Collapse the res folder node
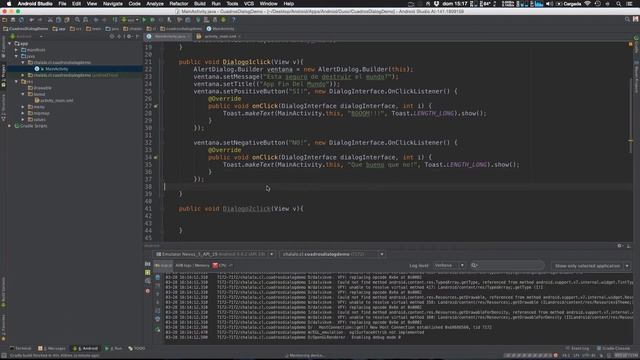640x360 pixels. pyautogui.click(x=16, y=82)
